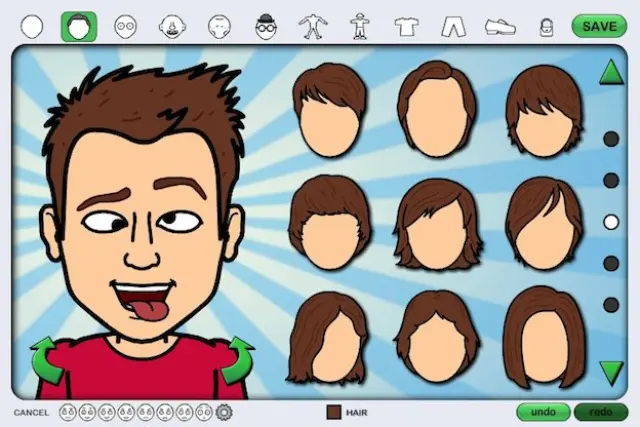Screen dimensions: 640x427
Task: Pick the long straight bob hairstyle thumbnail
Action: (x=544, y=337)
